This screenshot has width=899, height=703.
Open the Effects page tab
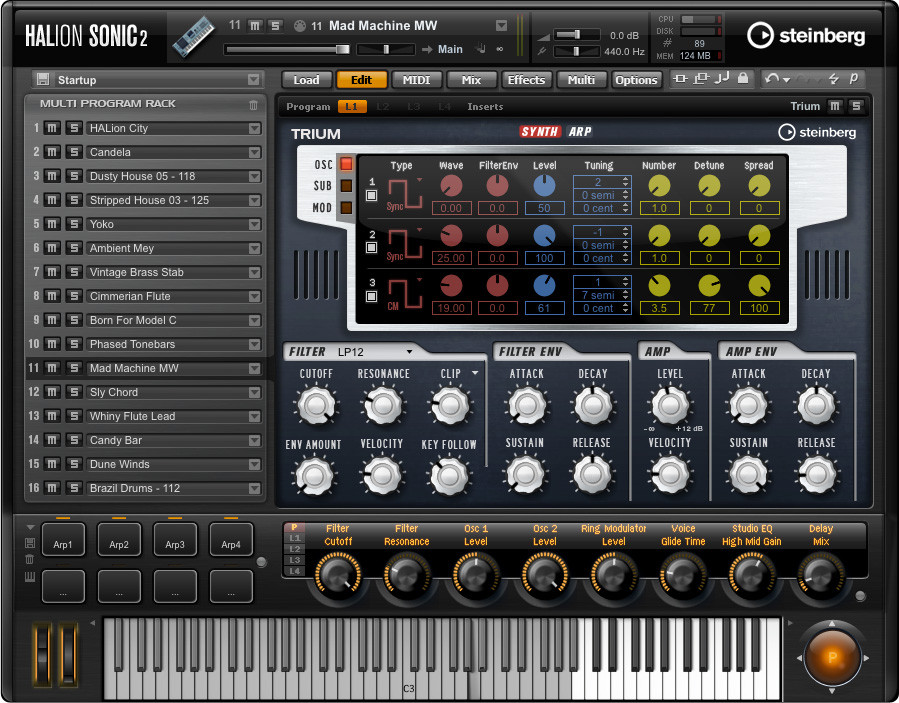pyautogui.click(x=526, y=80)
